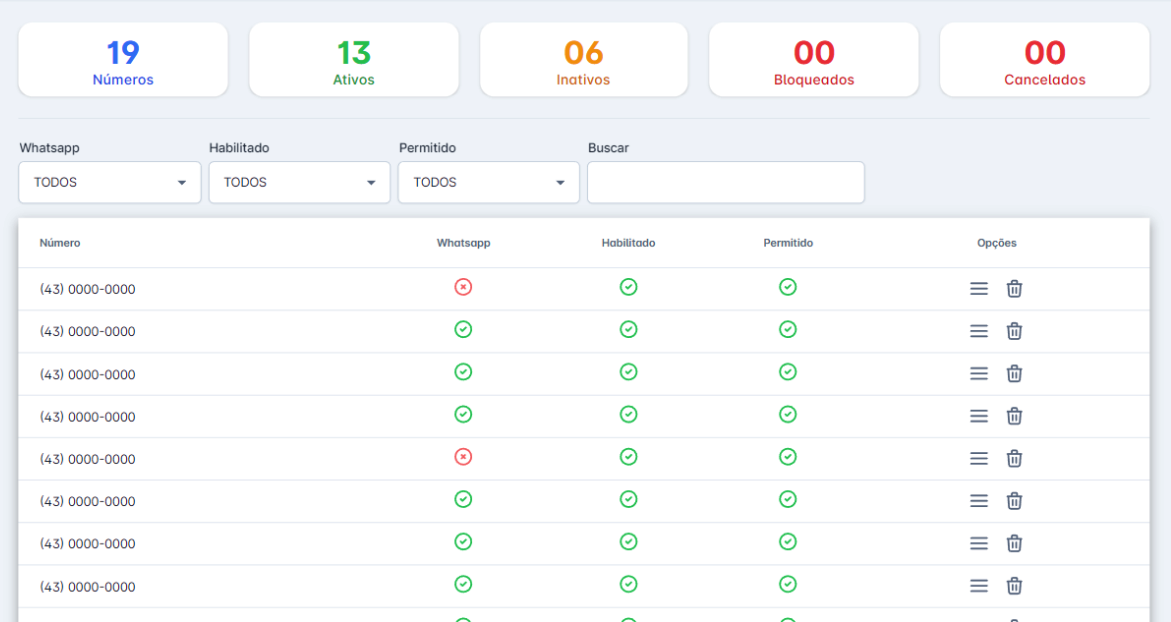Open the options menu icon in the seventh row

pos(979,544)
